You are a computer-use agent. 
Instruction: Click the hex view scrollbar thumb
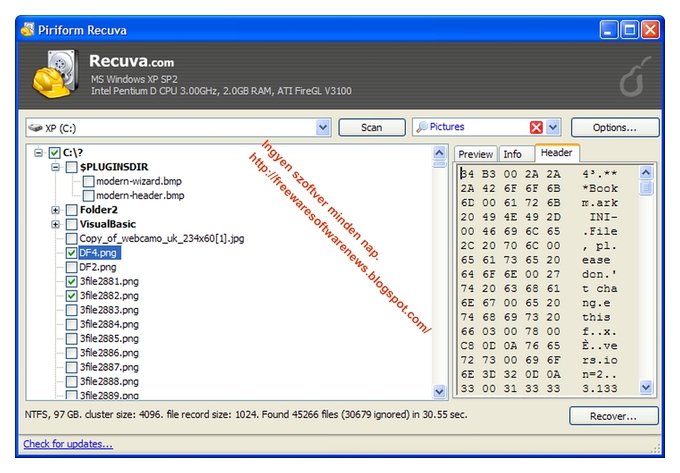646,187
